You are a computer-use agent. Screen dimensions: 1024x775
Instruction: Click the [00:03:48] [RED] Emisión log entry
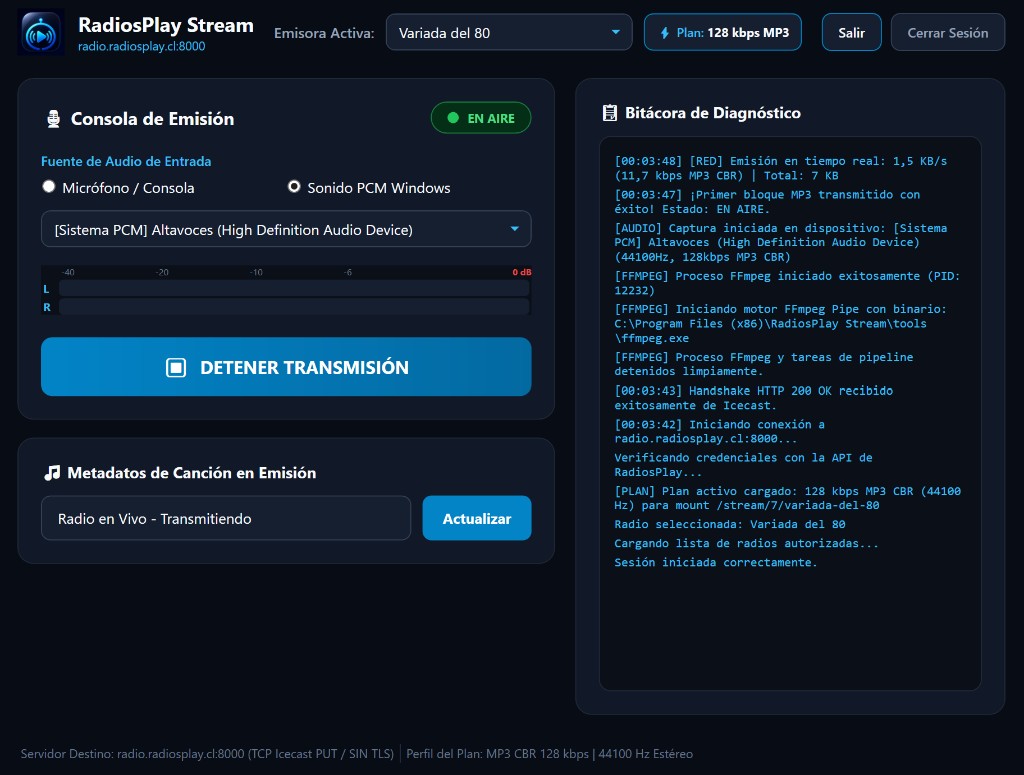pos(780,168)
